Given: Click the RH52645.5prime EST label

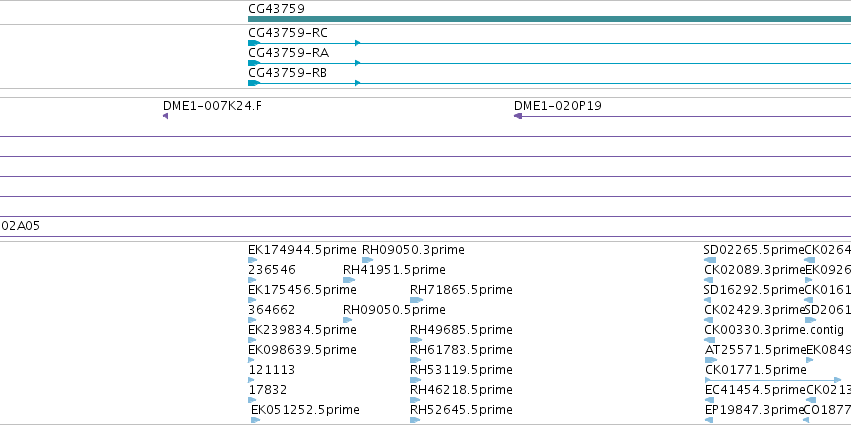Looking at the screenshot, I should 461,410.
